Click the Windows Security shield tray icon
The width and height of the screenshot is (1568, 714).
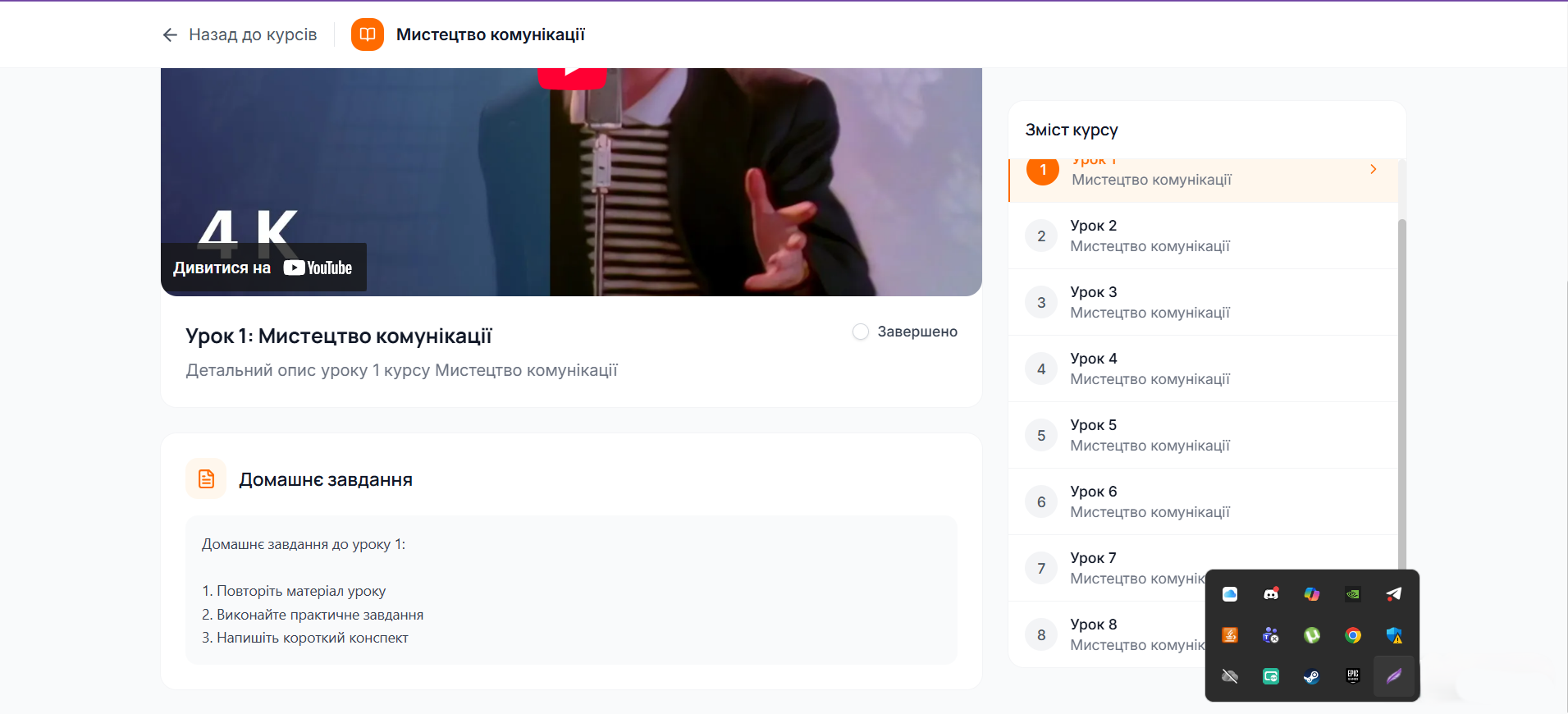tap(1394, 635)
